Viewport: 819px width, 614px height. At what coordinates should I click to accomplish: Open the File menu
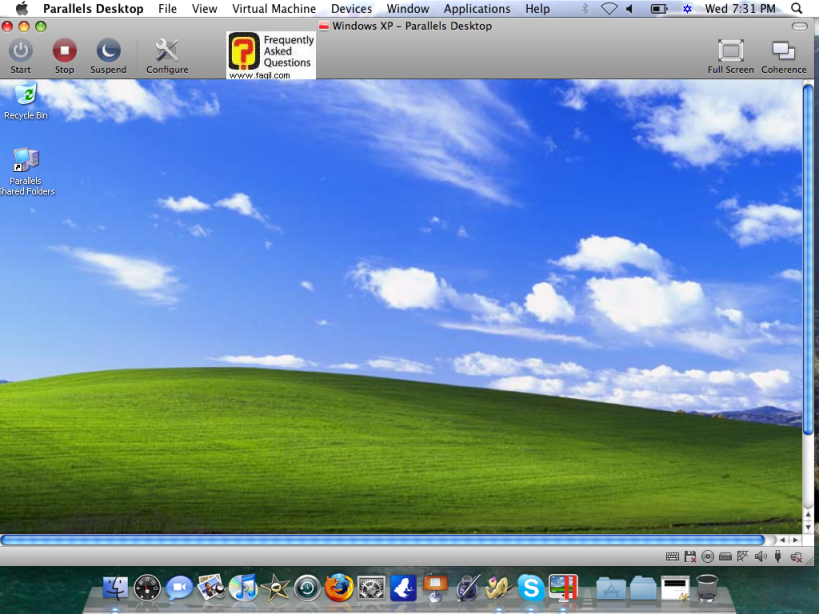(167, 8)
